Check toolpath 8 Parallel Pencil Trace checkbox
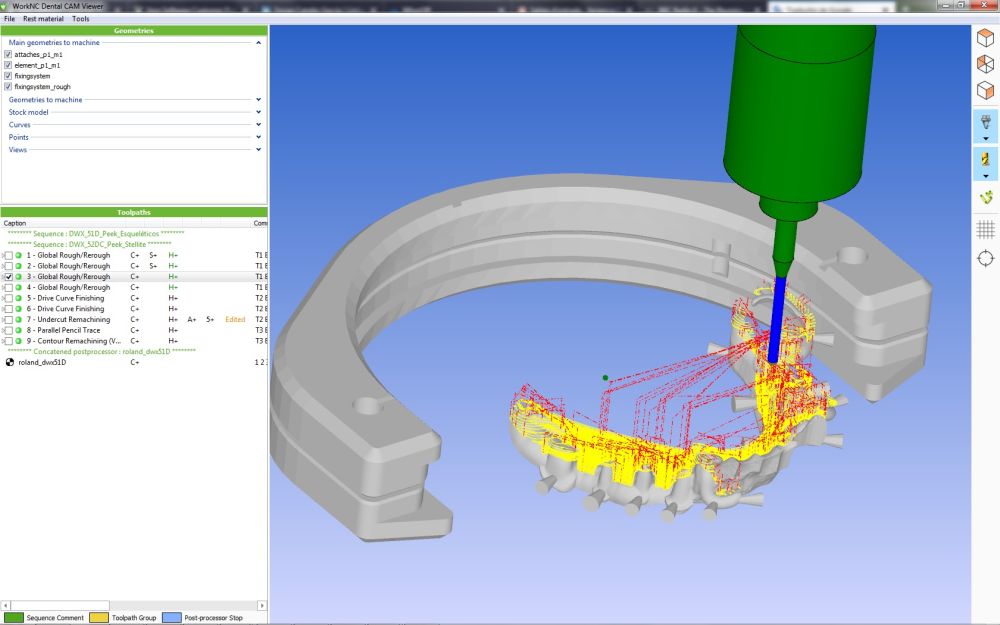The image size is (1000, 625). click(9, 330)
